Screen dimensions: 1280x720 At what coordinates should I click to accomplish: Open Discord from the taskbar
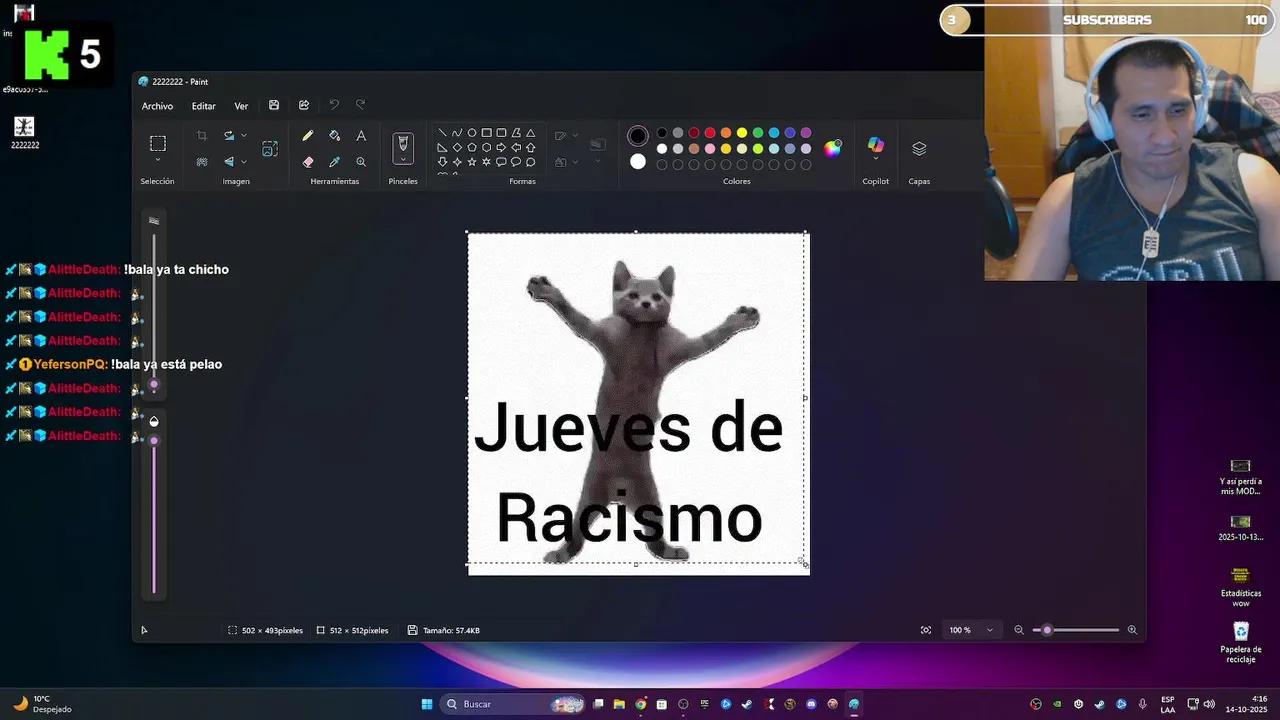click(x=811, y=704)
